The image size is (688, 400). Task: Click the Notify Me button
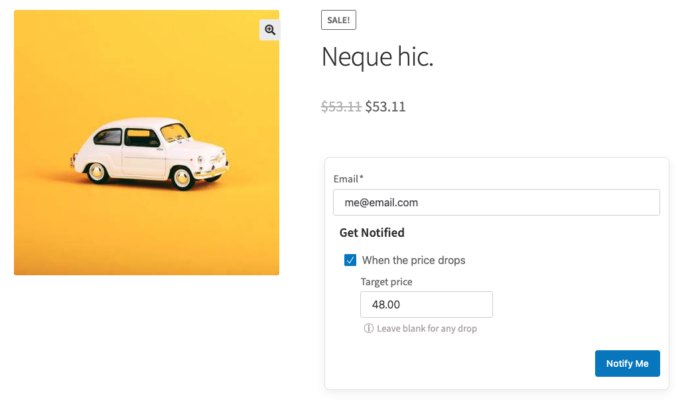pos(627,363)
